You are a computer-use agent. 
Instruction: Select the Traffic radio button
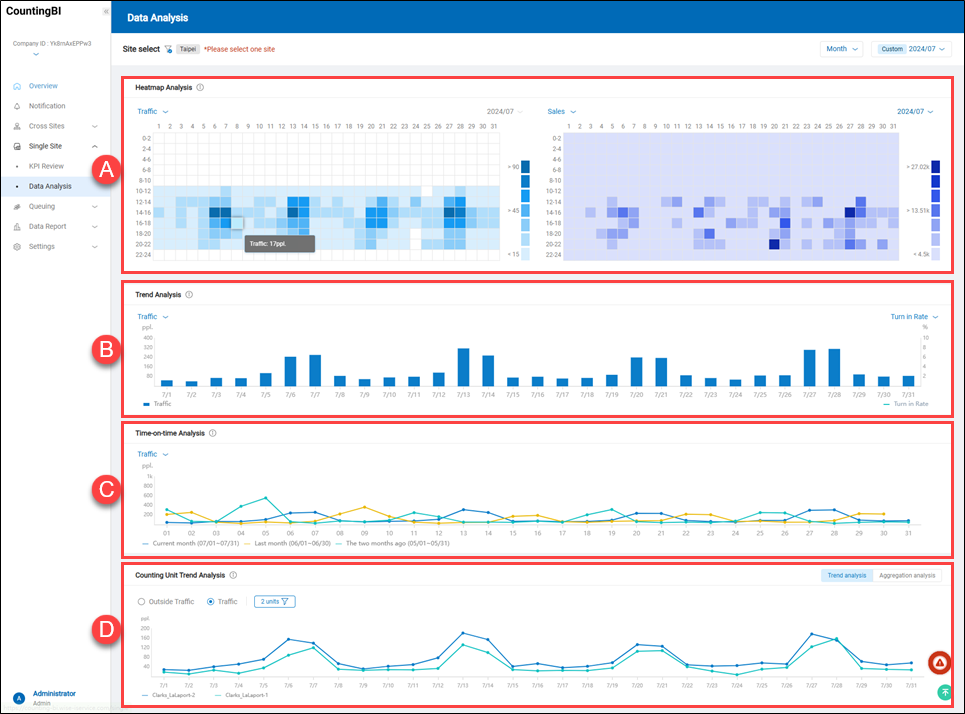209,601
